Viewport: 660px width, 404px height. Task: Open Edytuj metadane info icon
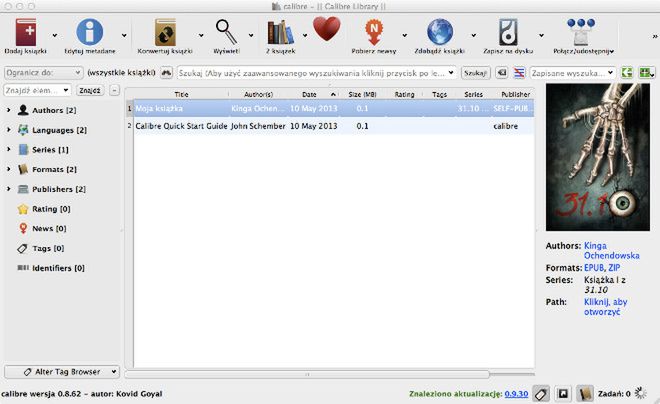coord(89,32)
